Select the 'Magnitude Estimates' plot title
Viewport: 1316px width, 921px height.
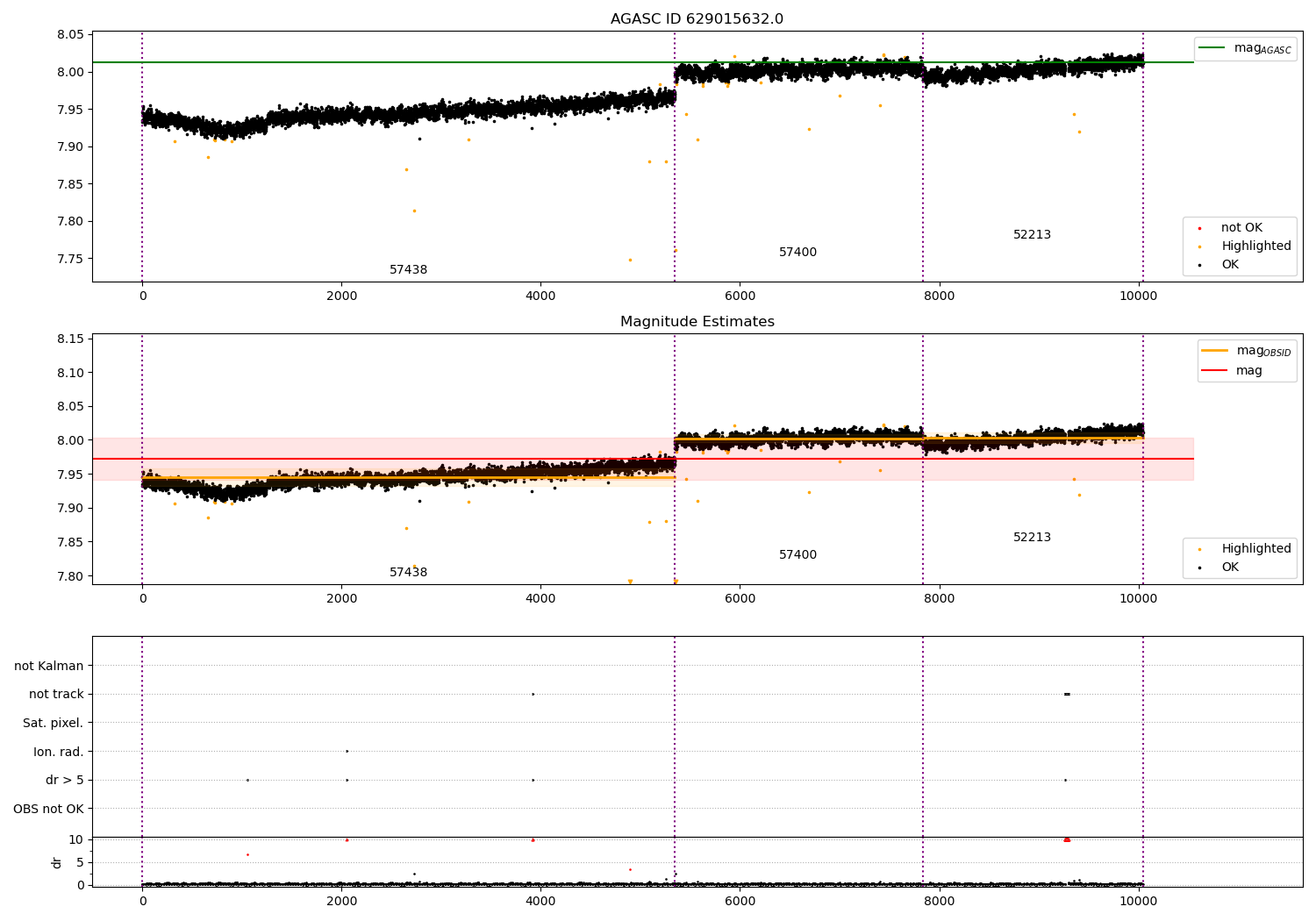click(x=697, y=322)
